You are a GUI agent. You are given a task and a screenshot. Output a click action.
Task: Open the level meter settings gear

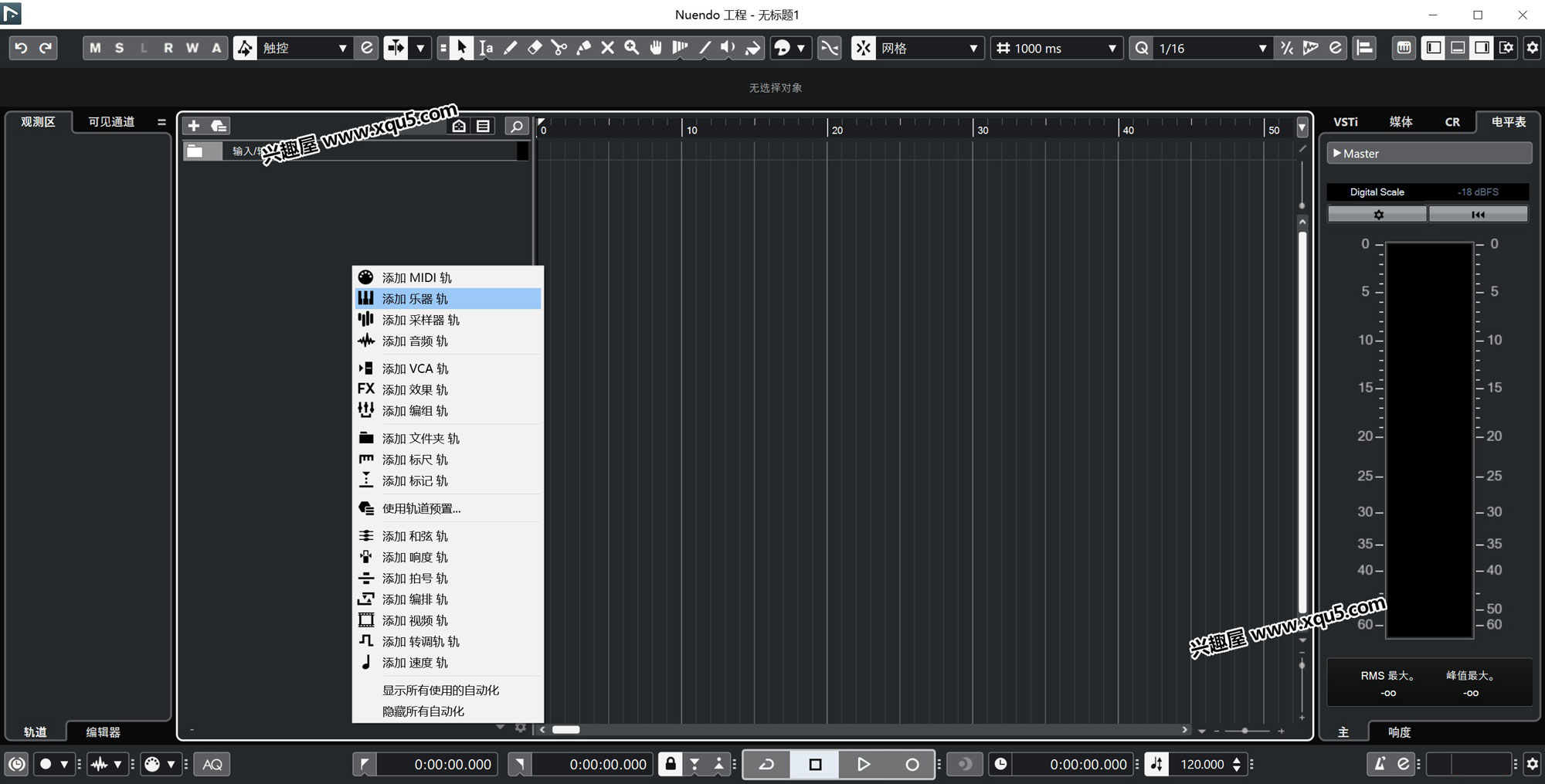[1377, 214]
